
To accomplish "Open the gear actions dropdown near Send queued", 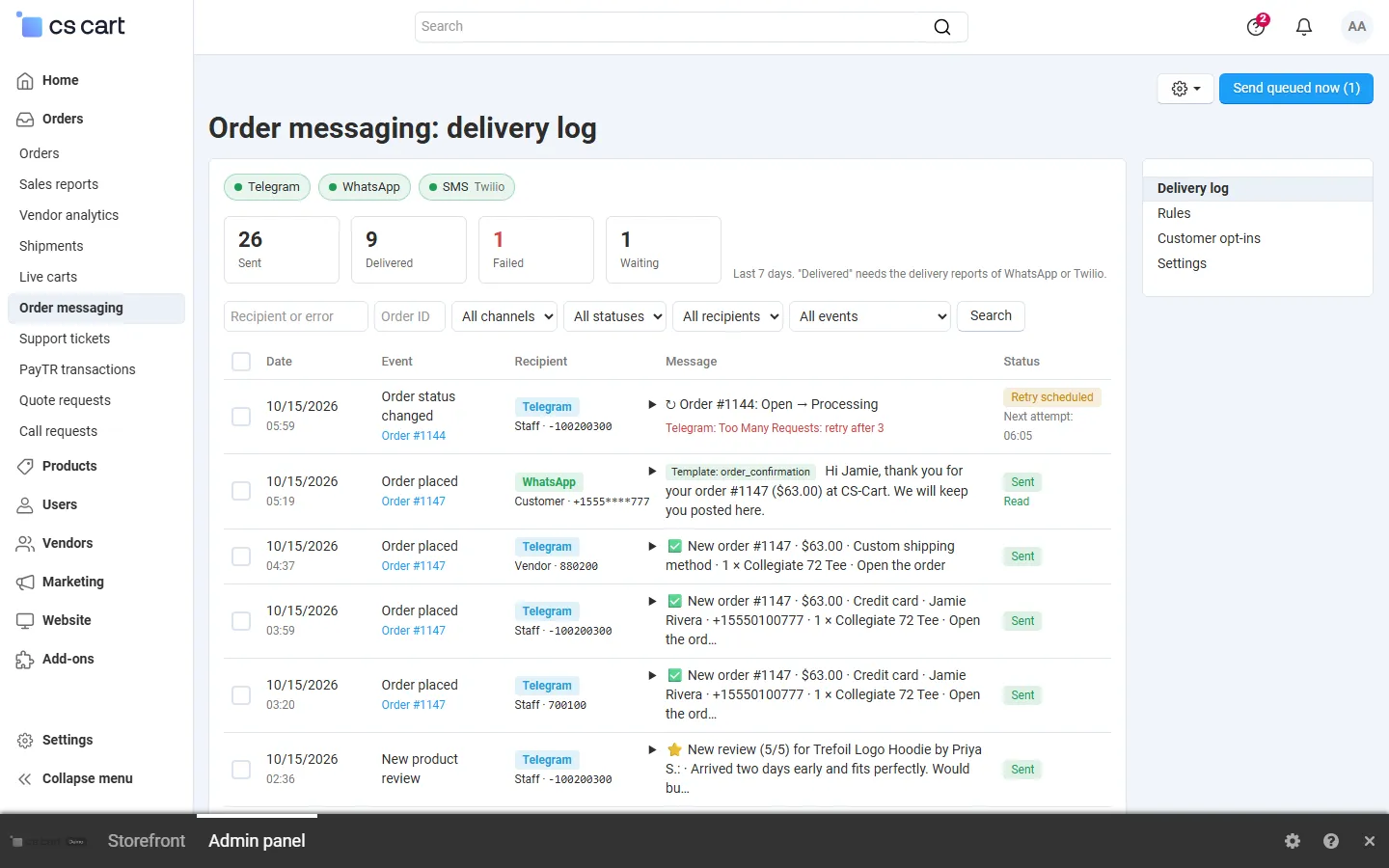I will pyautogui.click(x=1185, y=89).
